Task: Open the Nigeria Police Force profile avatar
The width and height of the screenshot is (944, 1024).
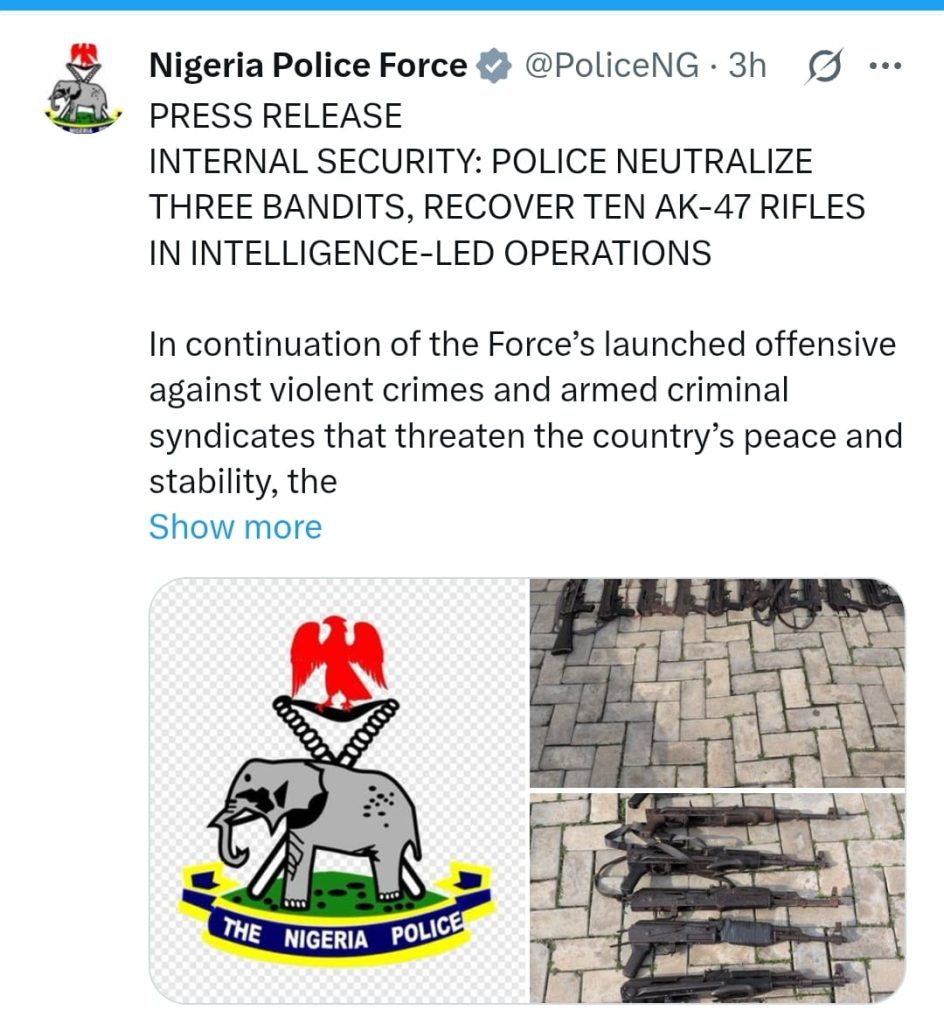Action: 84,89
